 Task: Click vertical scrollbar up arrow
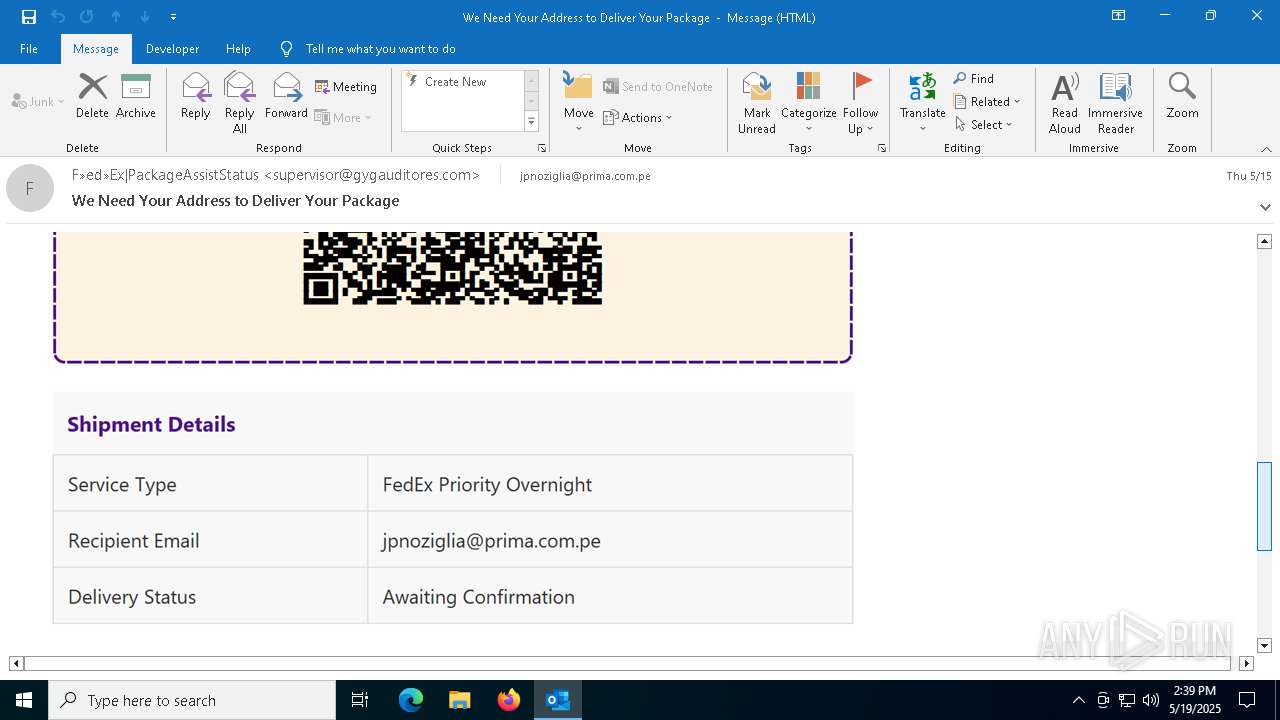click(1264, 241)
